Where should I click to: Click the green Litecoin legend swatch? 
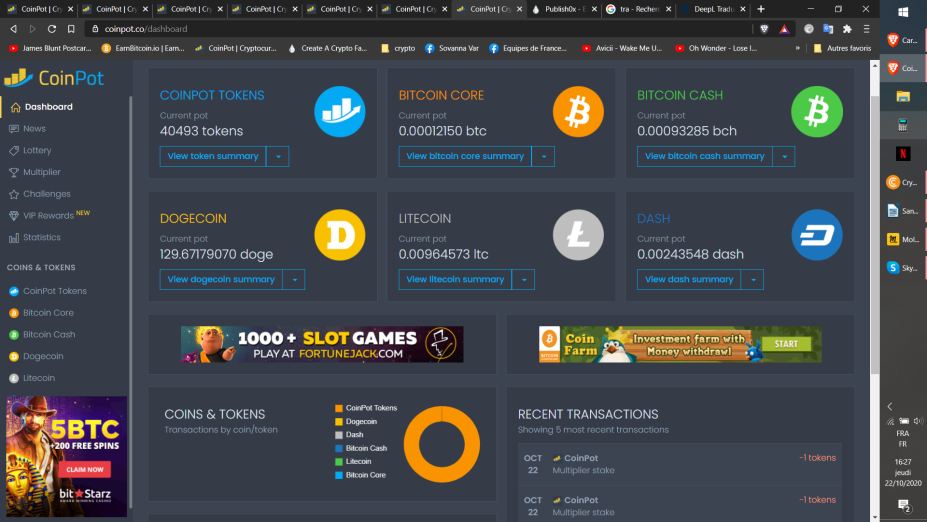(339, 462)
